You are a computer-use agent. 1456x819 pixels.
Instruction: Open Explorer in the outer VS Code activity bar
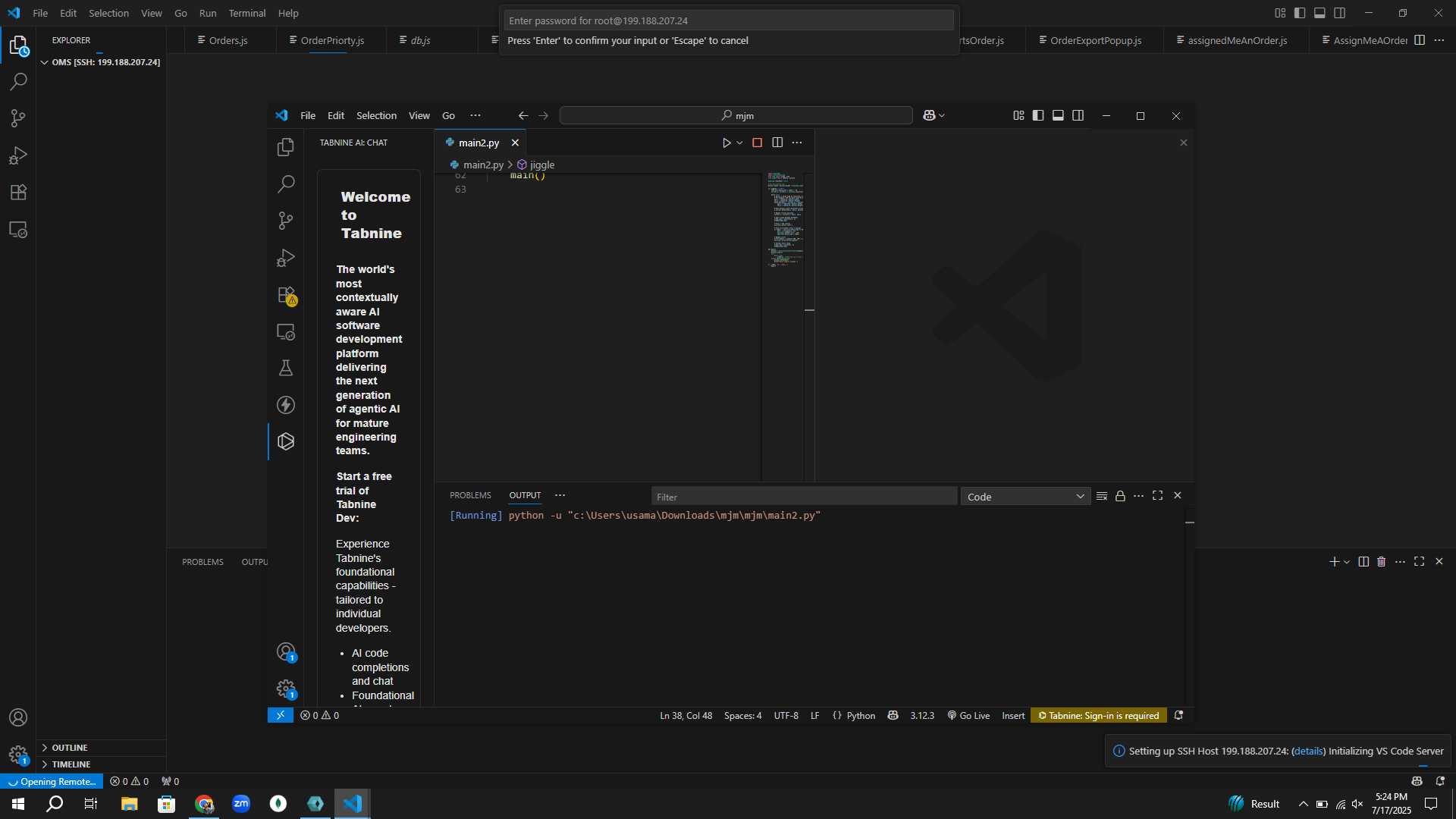(18, 46)
